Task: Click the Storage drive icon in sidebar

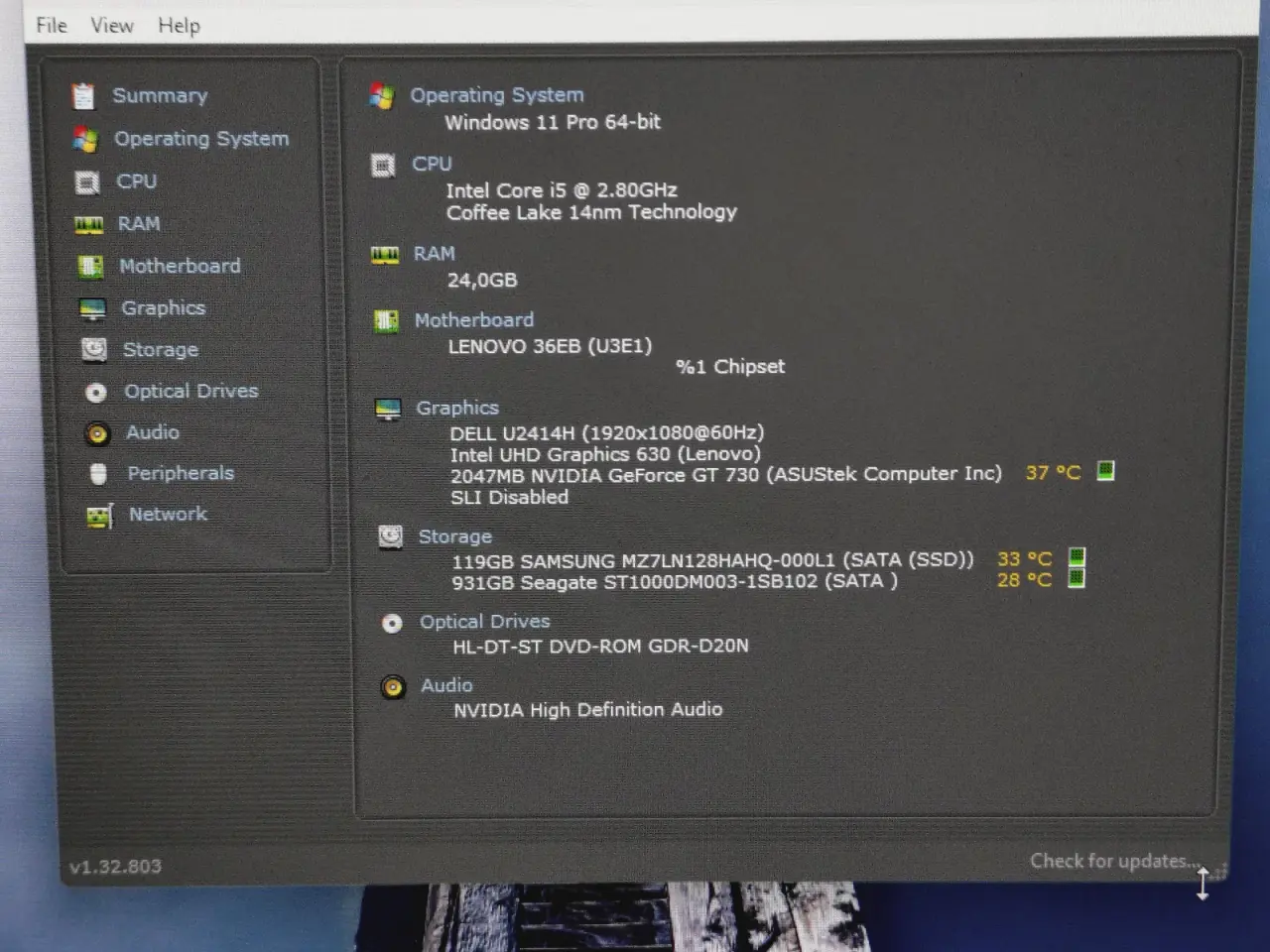Action: 93,350
